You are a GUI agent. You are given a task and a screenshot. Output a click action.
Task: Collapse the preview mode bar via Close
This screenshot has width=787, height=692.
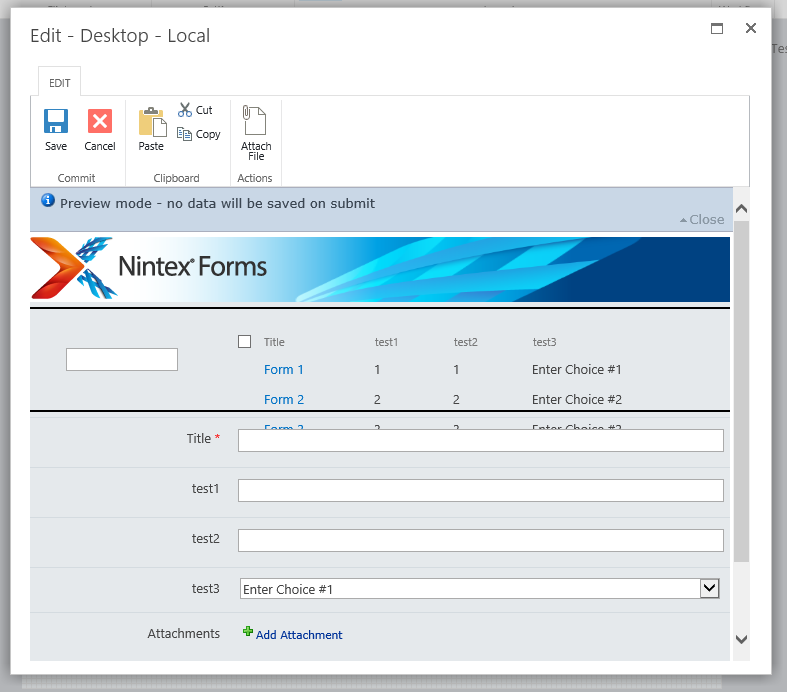tap(702, 219)
